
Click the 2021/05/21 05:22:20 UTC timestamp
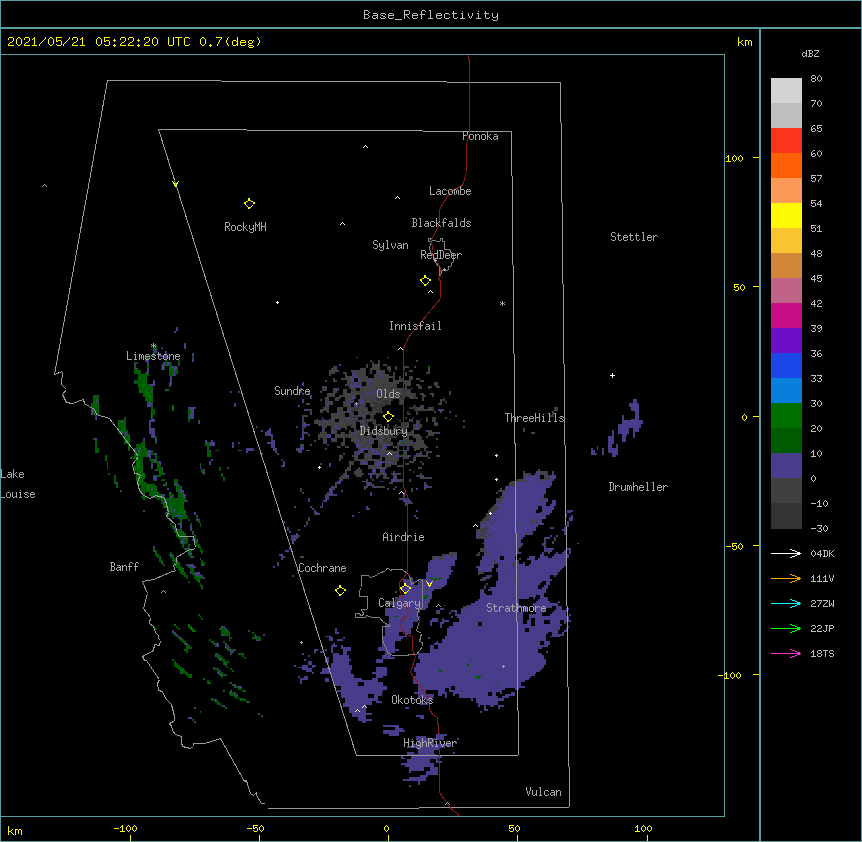tap(99, 42)
